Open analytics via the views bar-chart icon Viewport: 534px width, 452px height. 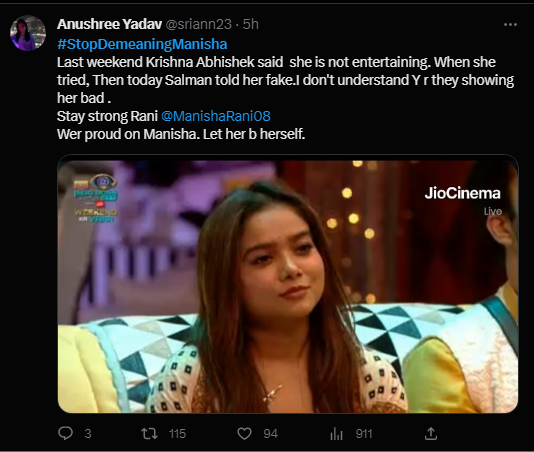336,434
